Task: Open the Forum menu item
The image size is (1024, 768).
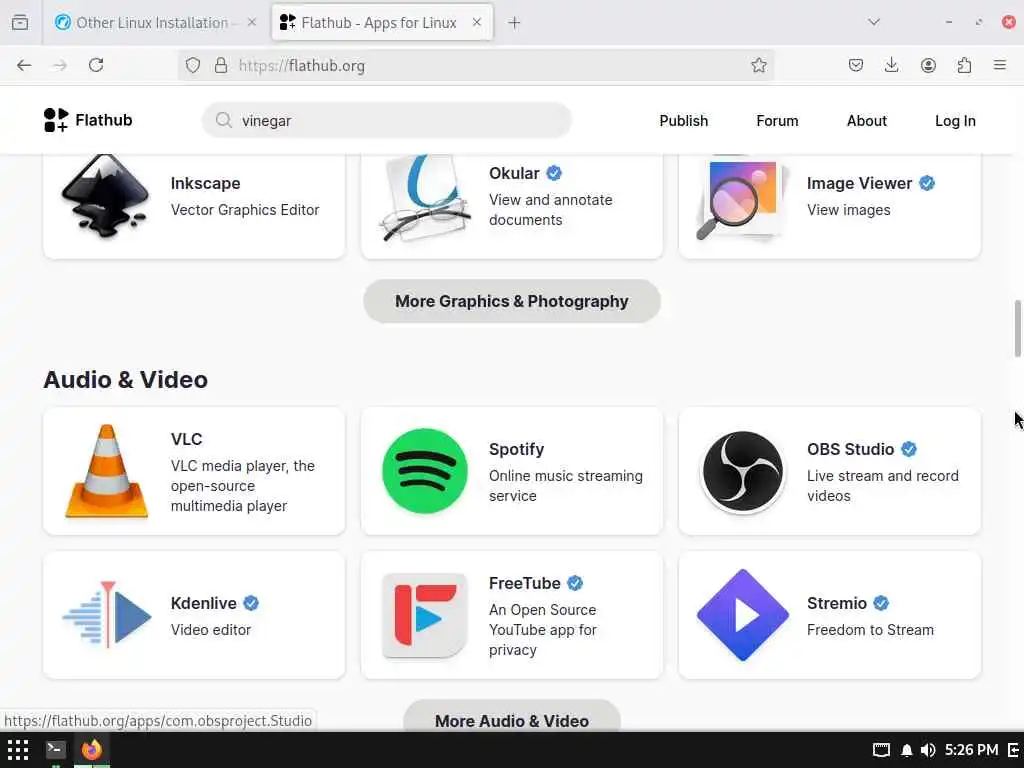Action: click(777, 121)
